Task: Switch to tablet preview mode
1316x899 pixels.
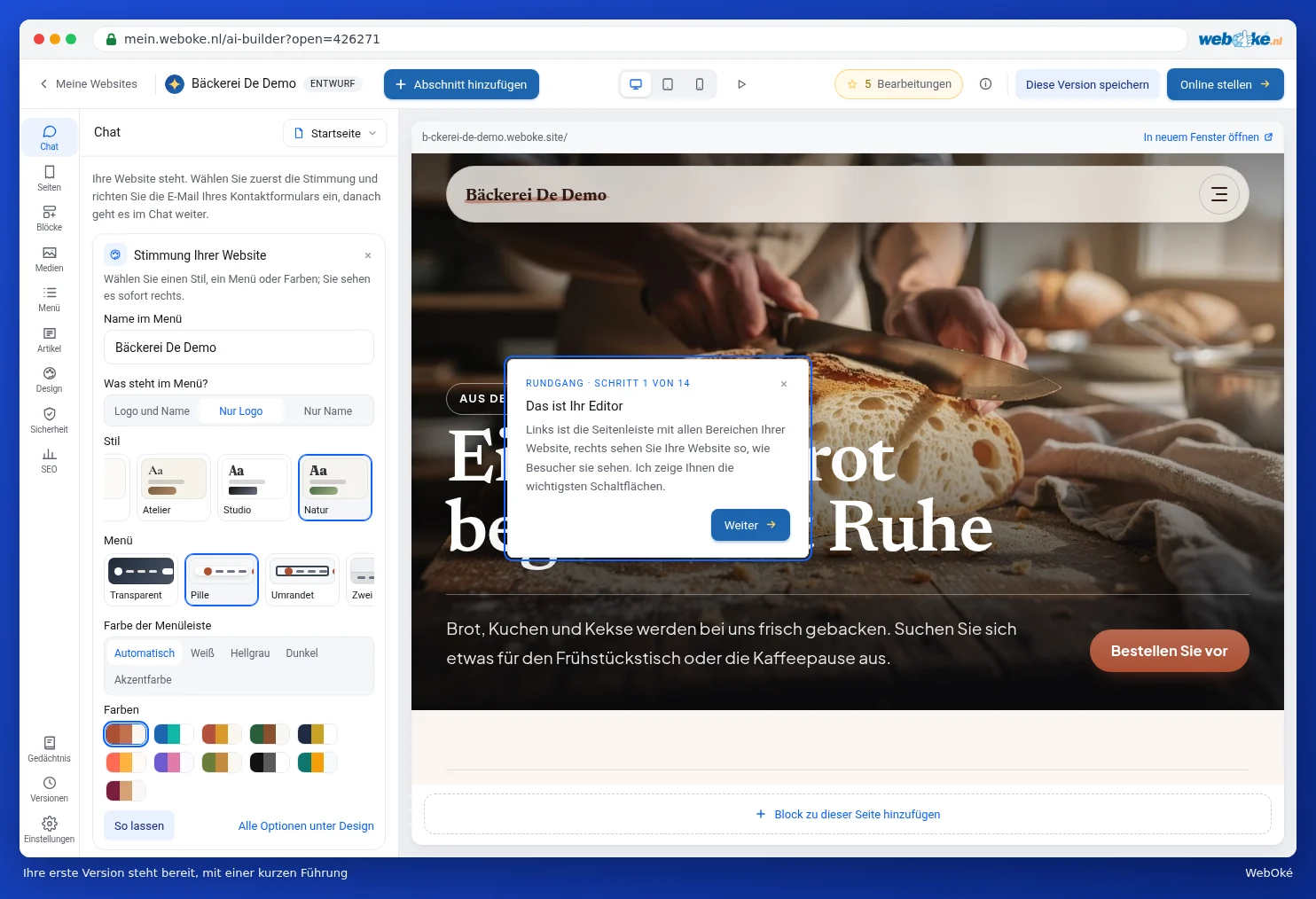Action: point(668,84)
